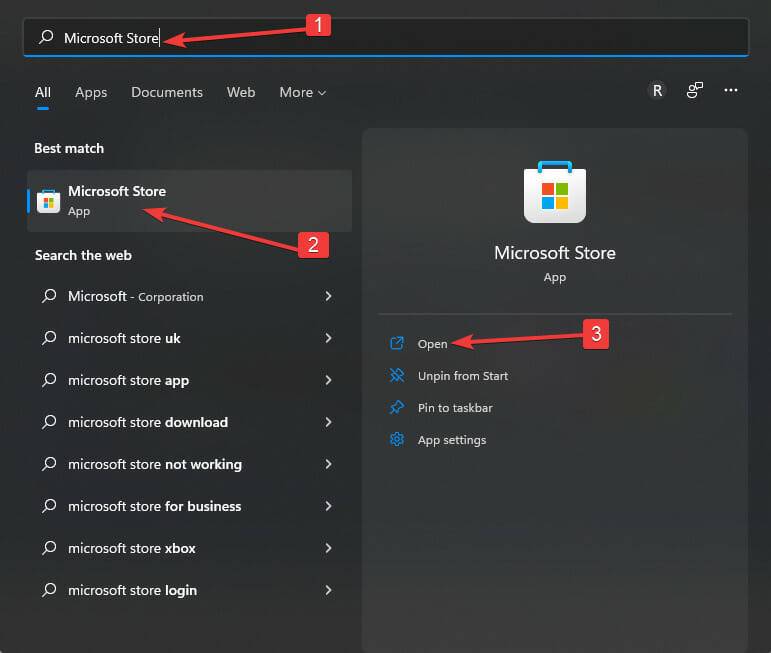Expand microsoft store download chevron
Screen dimensions: 771x653
[x=328, y=422]
